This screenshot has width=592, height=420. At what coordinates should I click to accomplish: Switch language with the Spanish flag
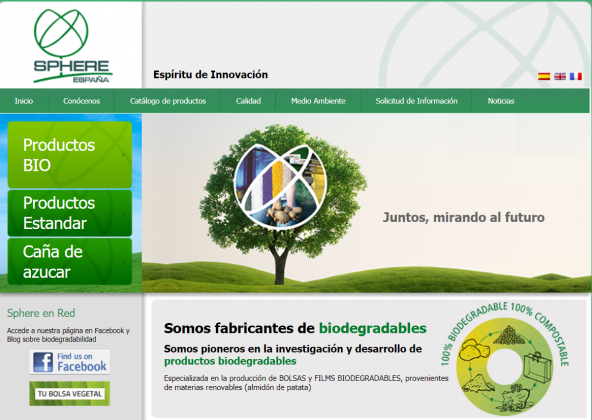click(x=544, y=76)
